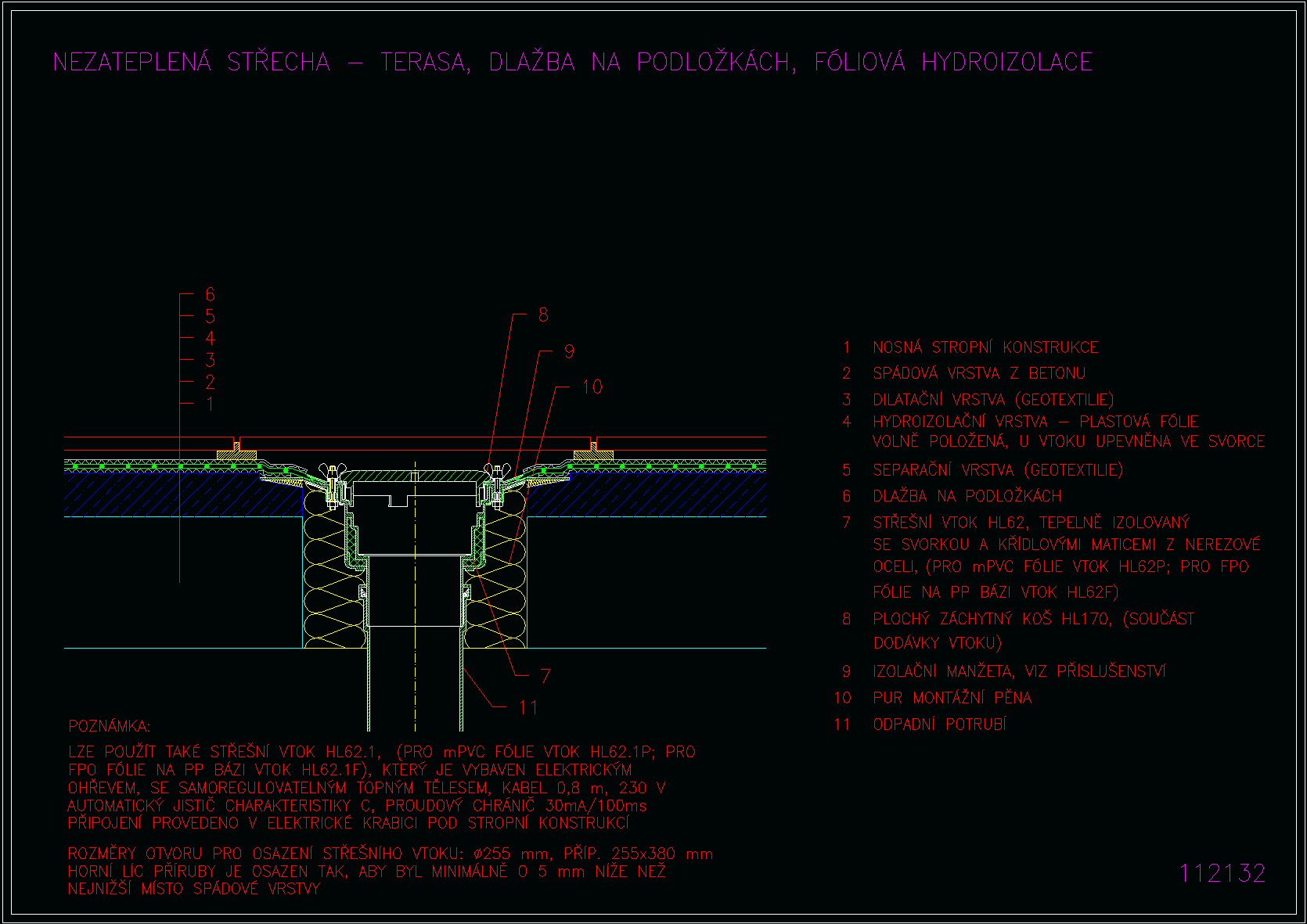Select legend entry 'DLAŽBA NA PODLOŽKÁCH'
Viewport: 1307px width, 924px height.
pos(967,496)
